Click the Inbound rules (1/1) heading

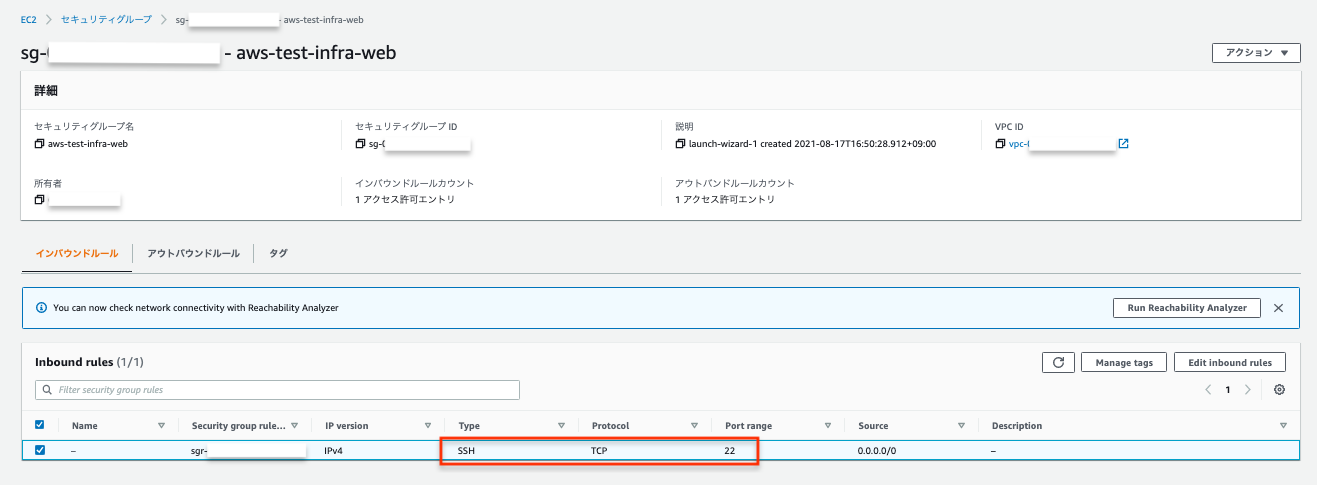tap(91, 361)
